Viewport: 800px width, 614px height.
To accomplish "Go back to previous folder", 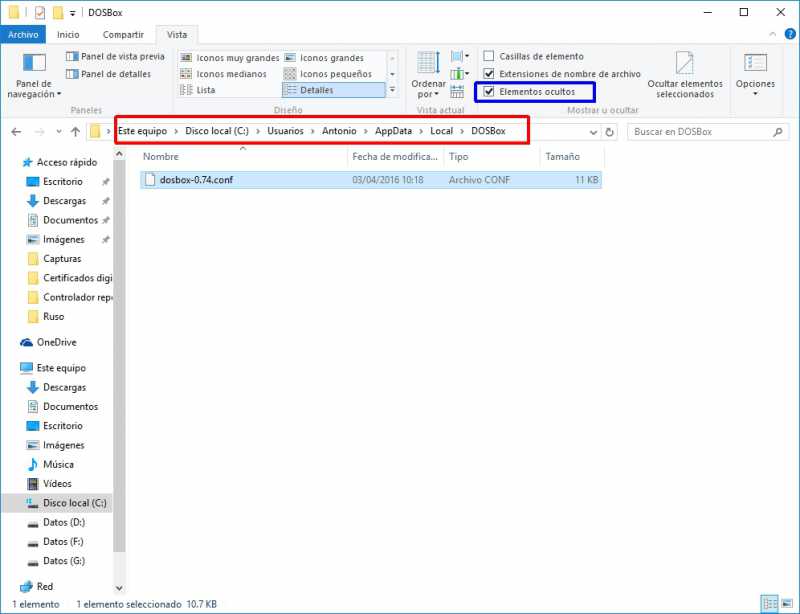I will [x=16, y=132].
